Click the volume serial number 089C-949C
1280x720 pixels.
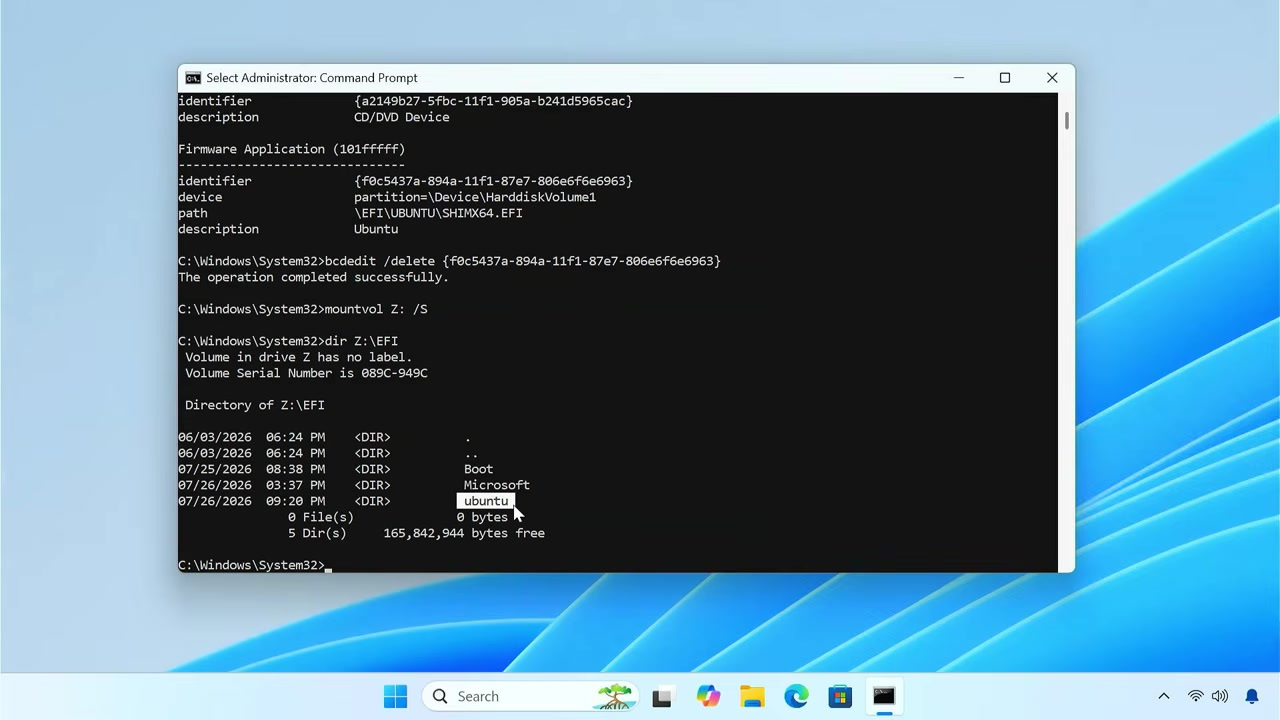394,373
